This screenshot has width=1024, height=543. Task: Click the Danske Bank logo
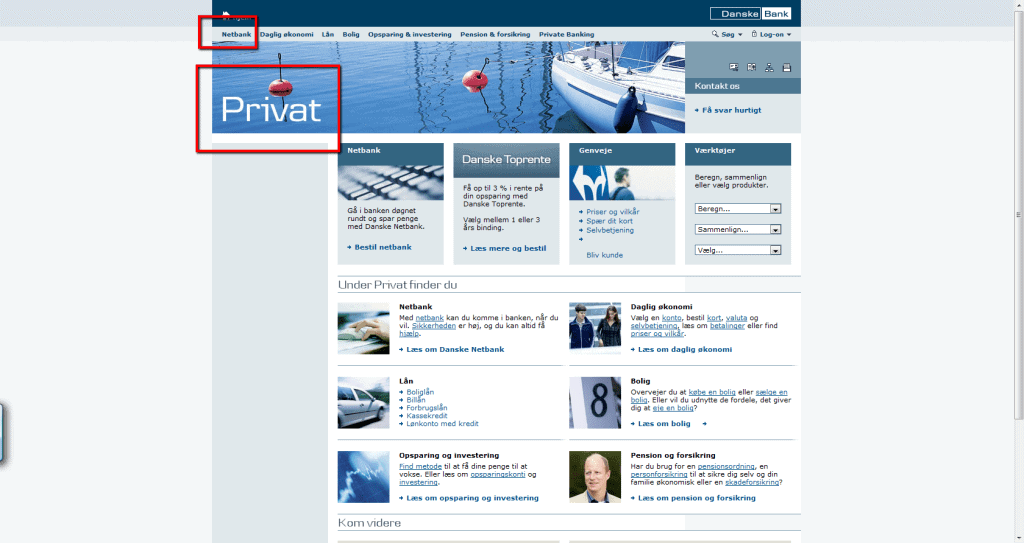coord(749,14)
